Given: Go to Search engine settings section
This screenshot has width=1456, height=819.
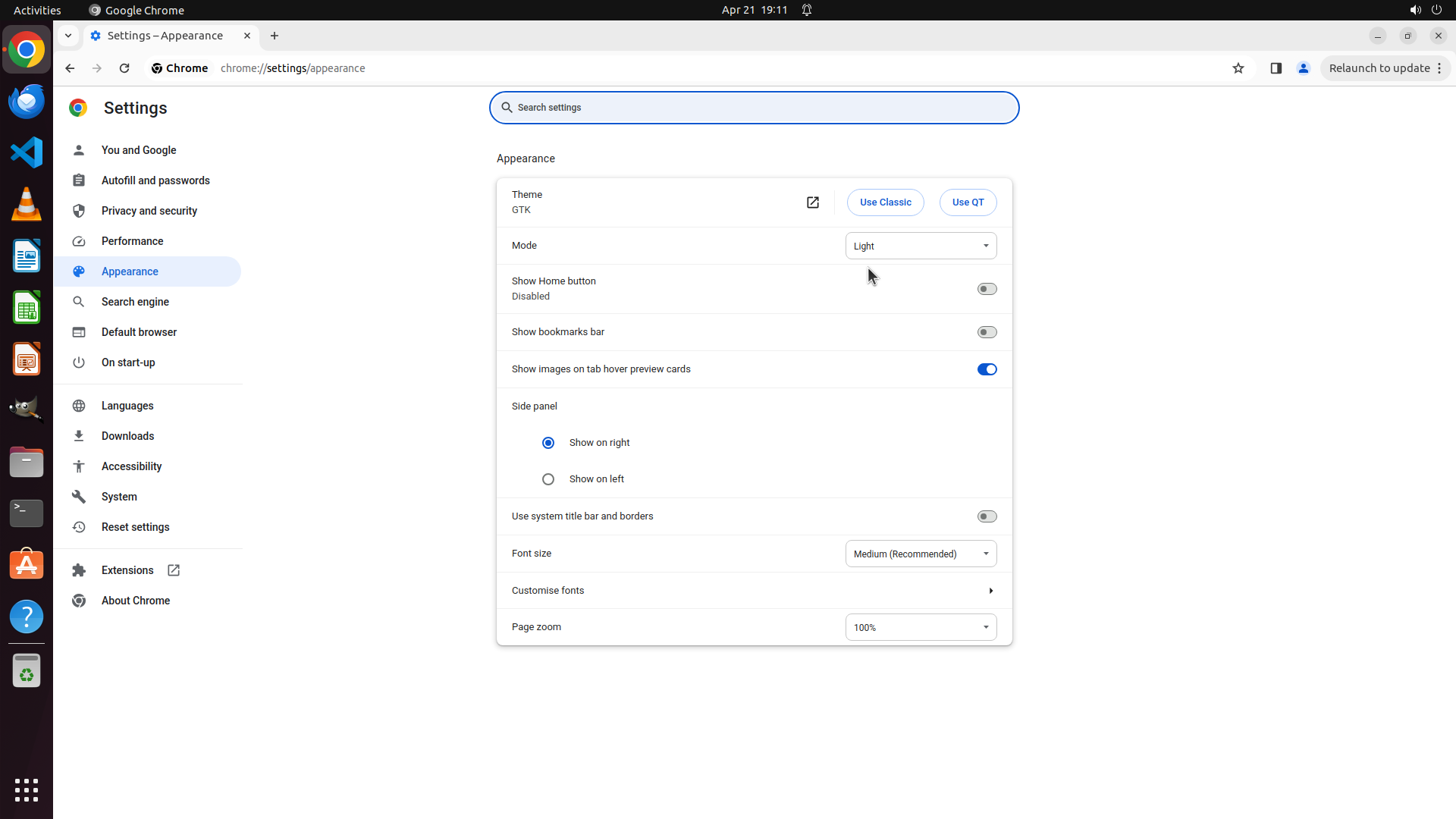Looking at the screenshot, I should coord(135,302).
